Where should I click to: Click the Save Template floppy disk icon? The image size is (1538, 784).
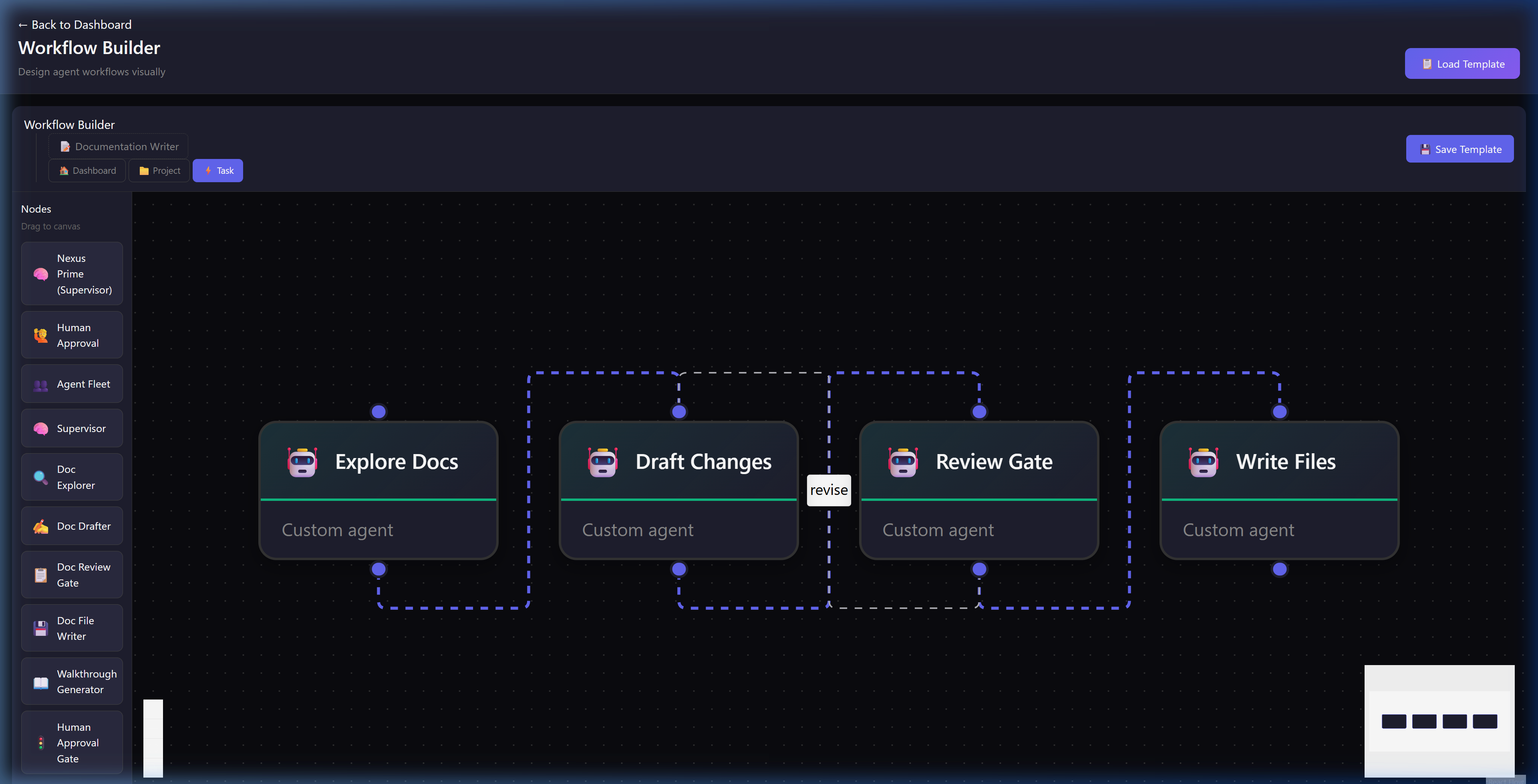point(1425,149)
